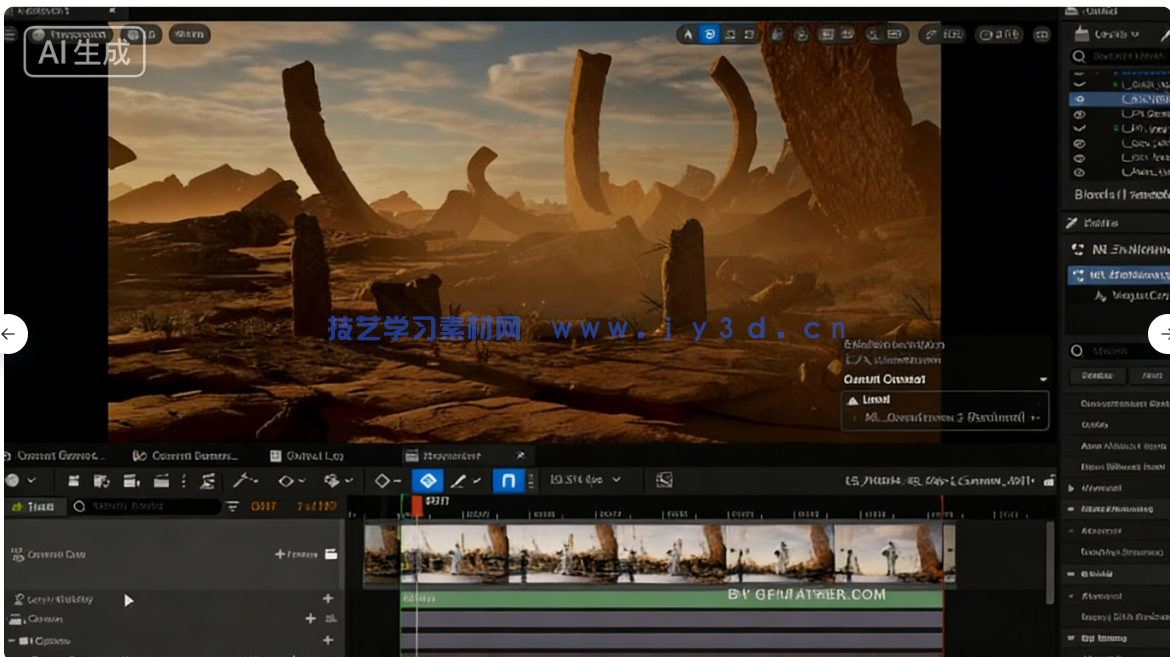This screenshot has width=1170, height=657.
Task: Click the plus button on camera track
Action: click(281, 554)
